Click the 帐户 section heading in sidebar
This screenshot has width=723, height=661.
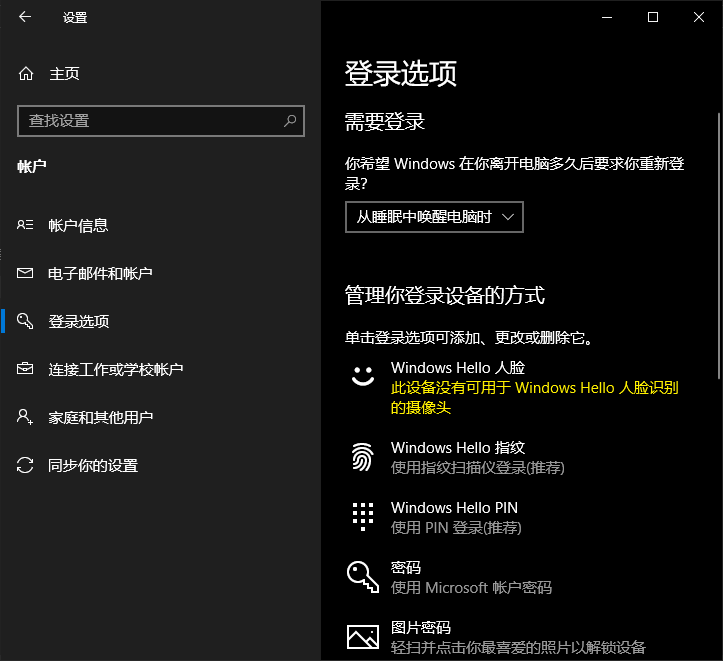click(x=32, y=166)
